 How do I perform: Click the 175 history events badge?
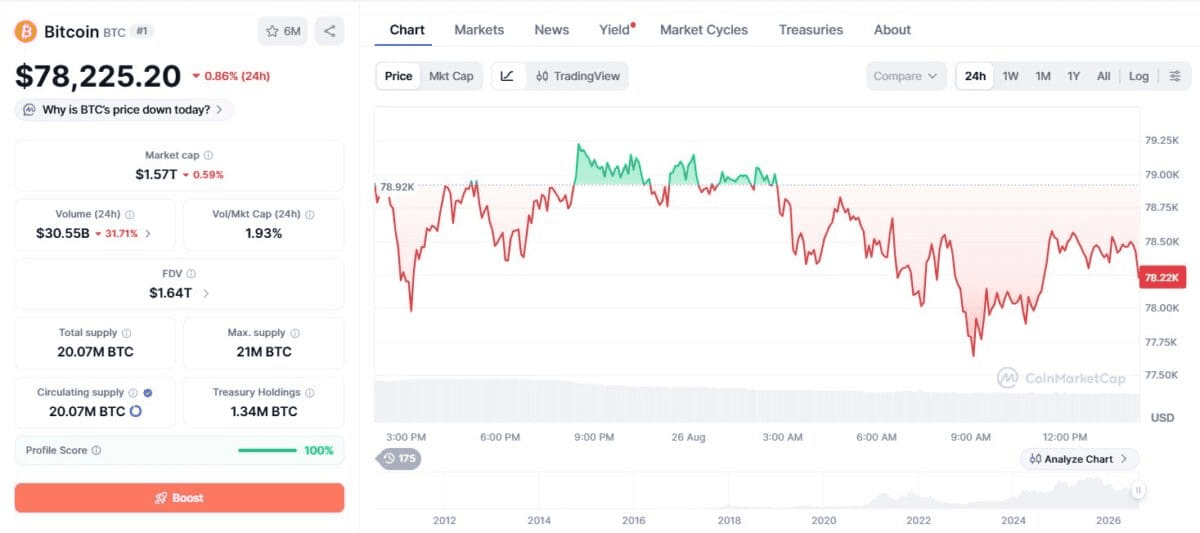398,459
